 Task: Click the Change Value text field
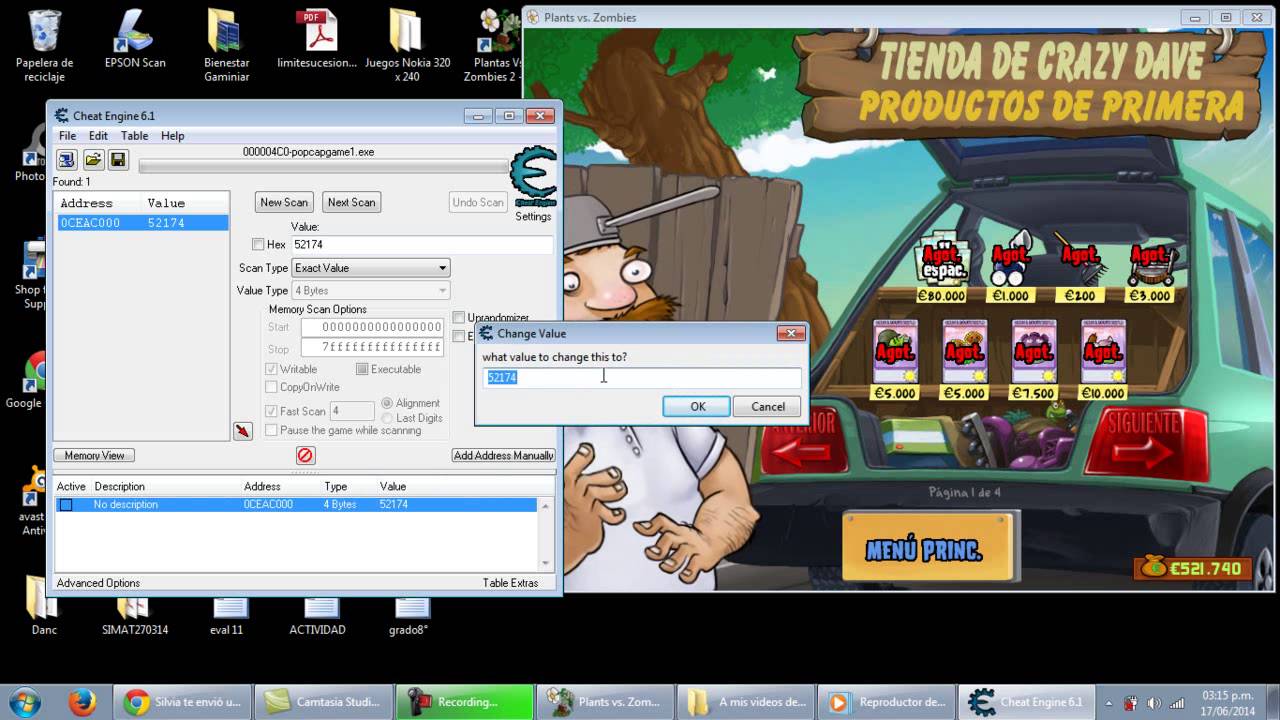[x=642, y=377]
